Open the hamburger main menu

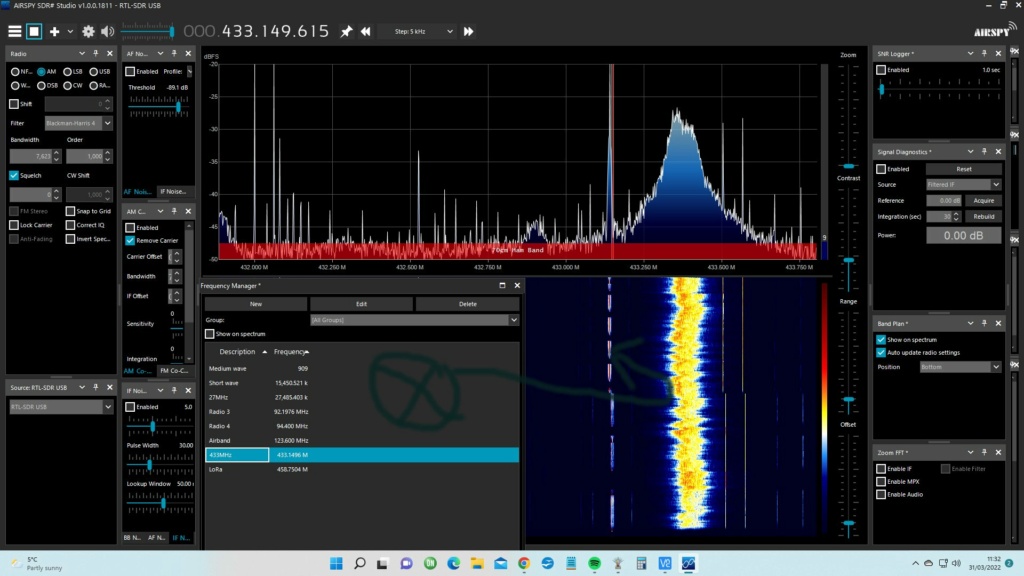14,31
